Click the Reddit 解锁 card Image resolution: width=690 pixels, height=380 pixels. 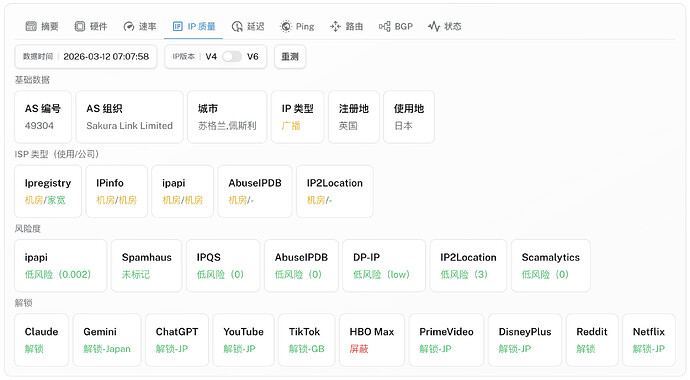pyautogui.click(x=592, y=340)
